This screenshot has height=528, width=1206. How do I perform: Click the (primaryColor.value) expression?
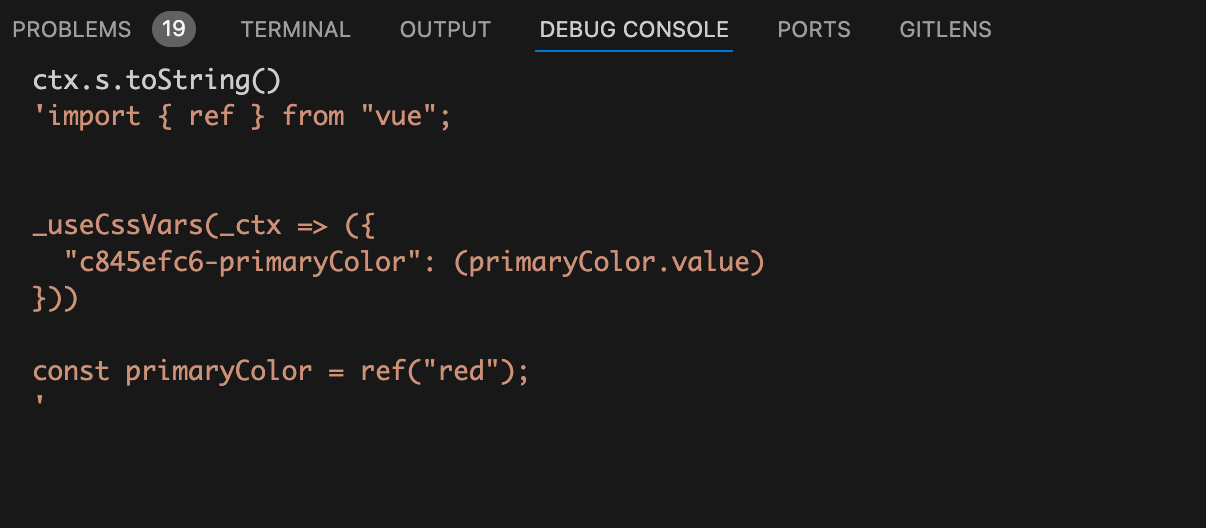point(616,263)
